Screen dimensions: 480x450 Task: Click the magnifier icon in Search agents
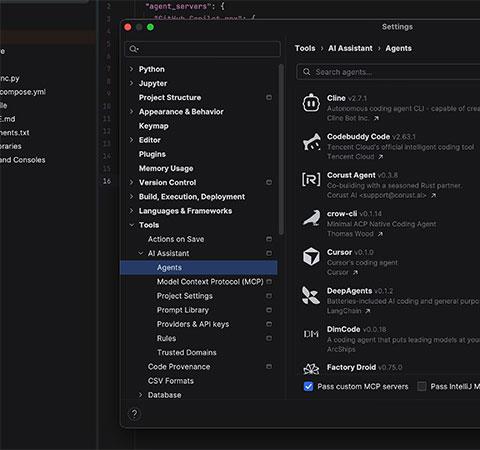tap(307, 72)
